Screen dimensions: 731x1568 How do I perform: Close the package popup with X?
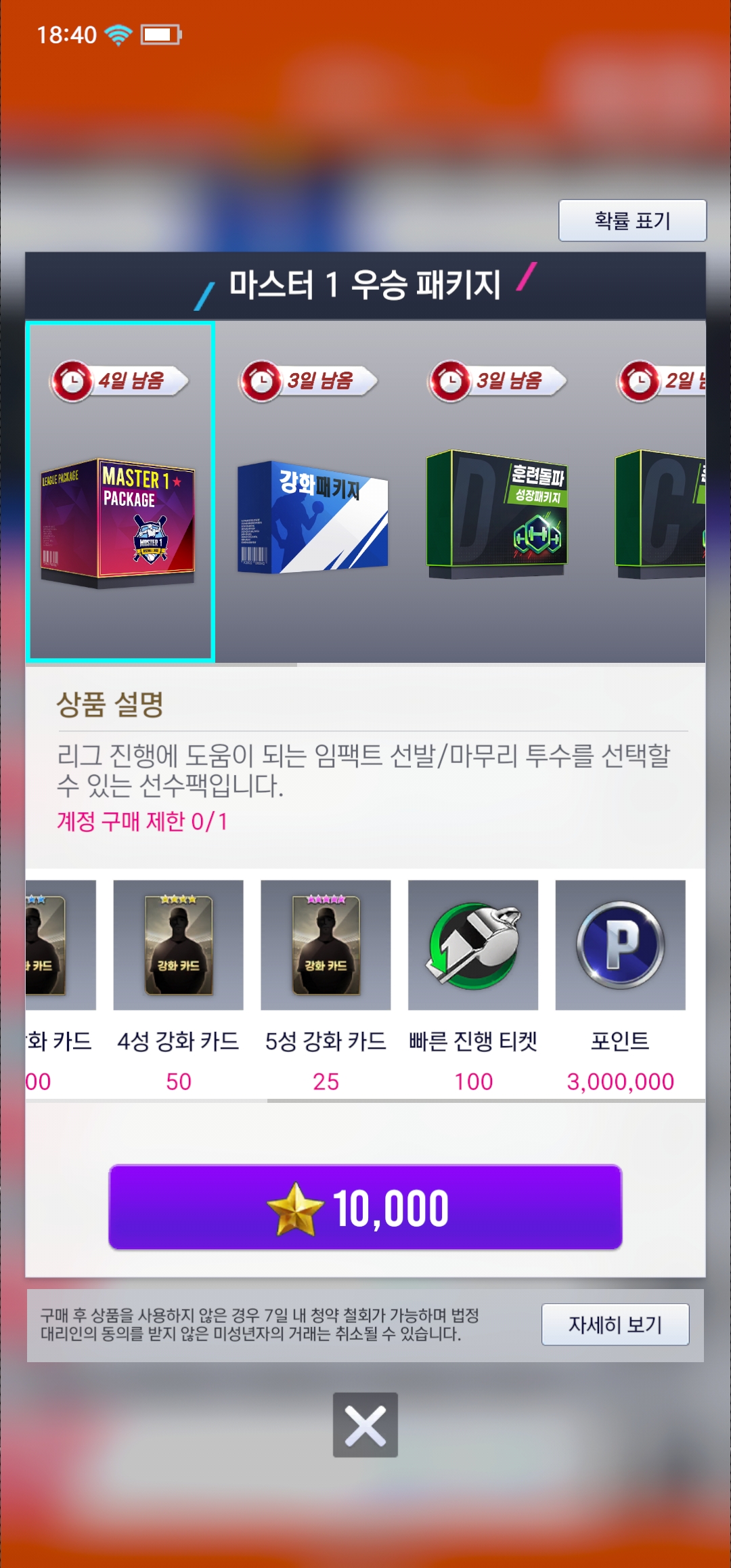point(365,1424)
